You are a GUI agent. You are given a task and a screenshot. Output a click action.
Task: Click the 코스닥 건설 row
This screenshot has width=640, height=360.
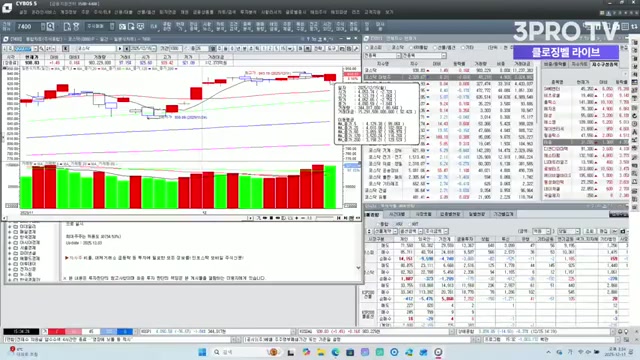pyautogui.click(x=449, y=190)
